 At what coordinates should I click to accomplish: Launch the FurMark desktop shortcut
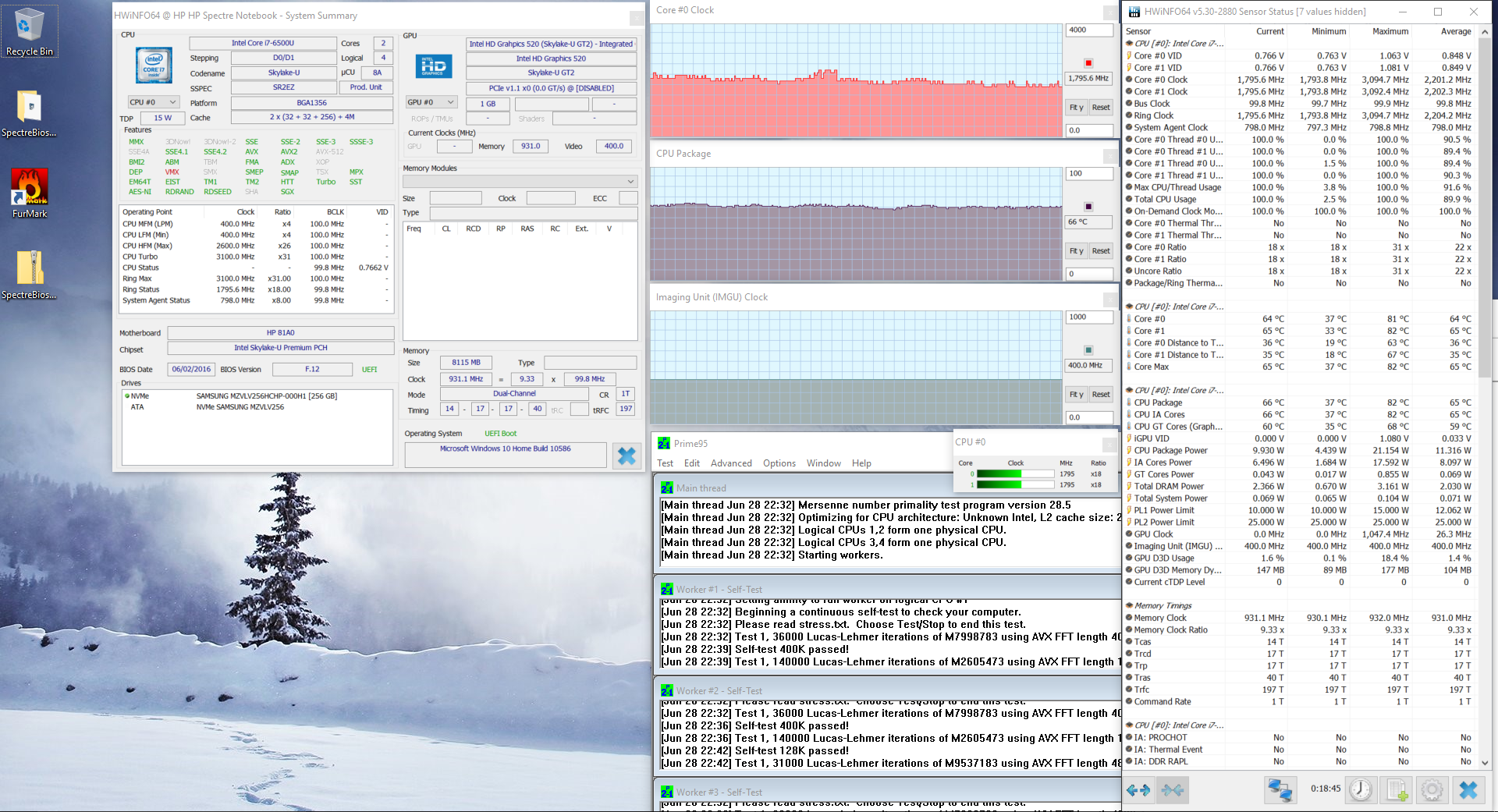coord(30,193)
